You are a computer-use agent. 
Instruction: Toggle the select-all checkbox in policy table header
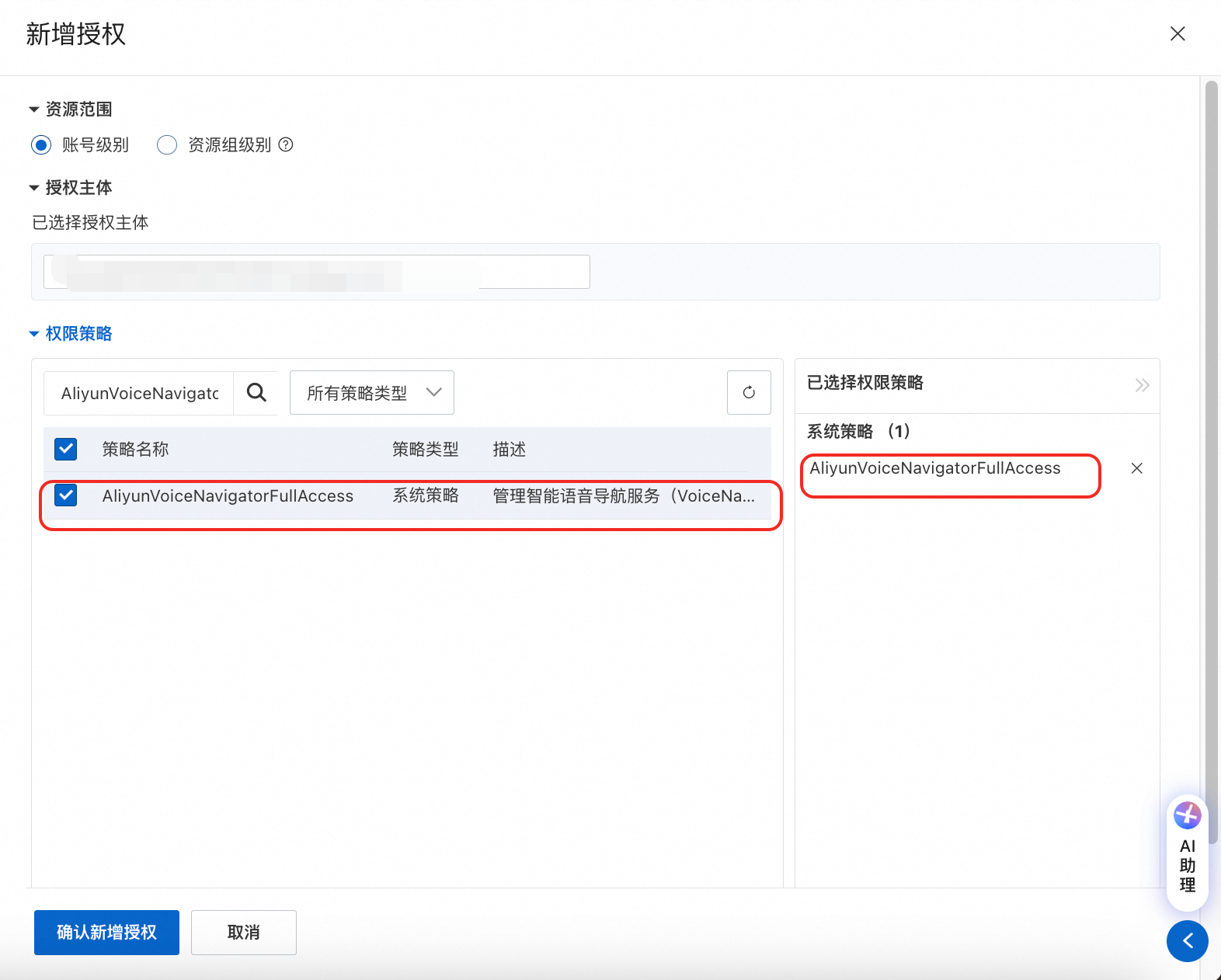tap(66, 449)
